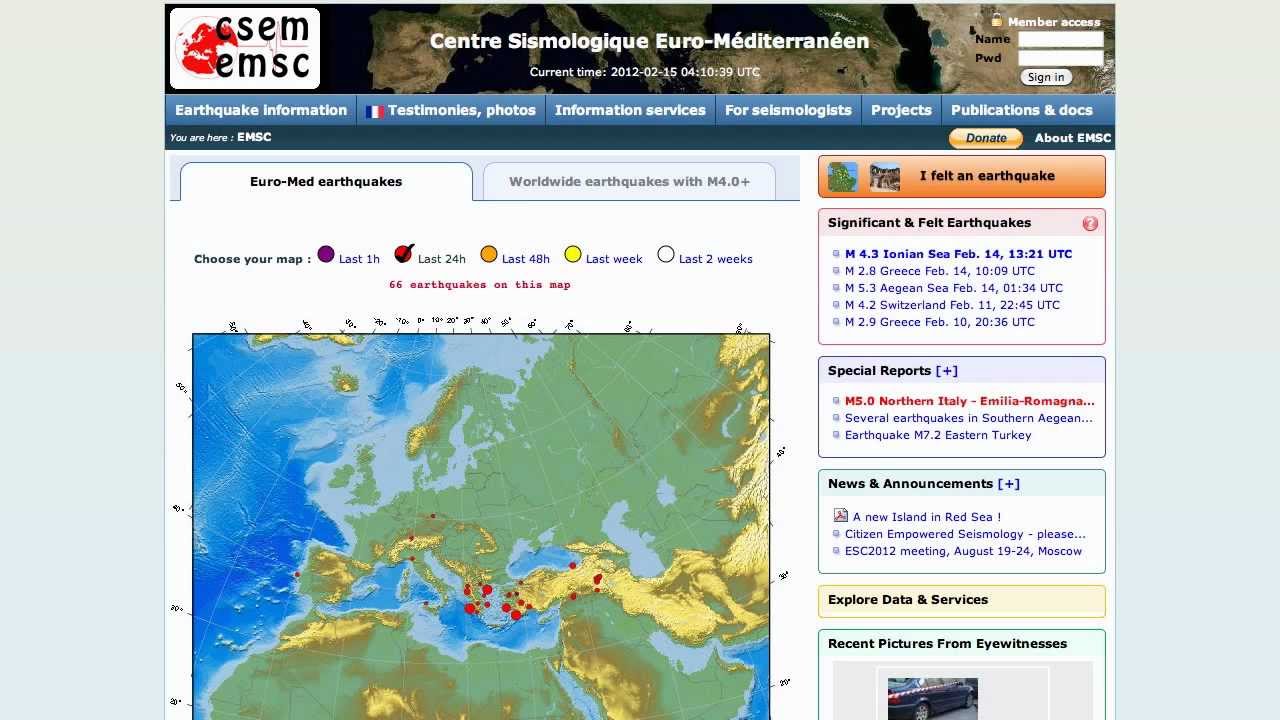Open Citizen Empowered Seismology announcement

[x=965, y=534]
